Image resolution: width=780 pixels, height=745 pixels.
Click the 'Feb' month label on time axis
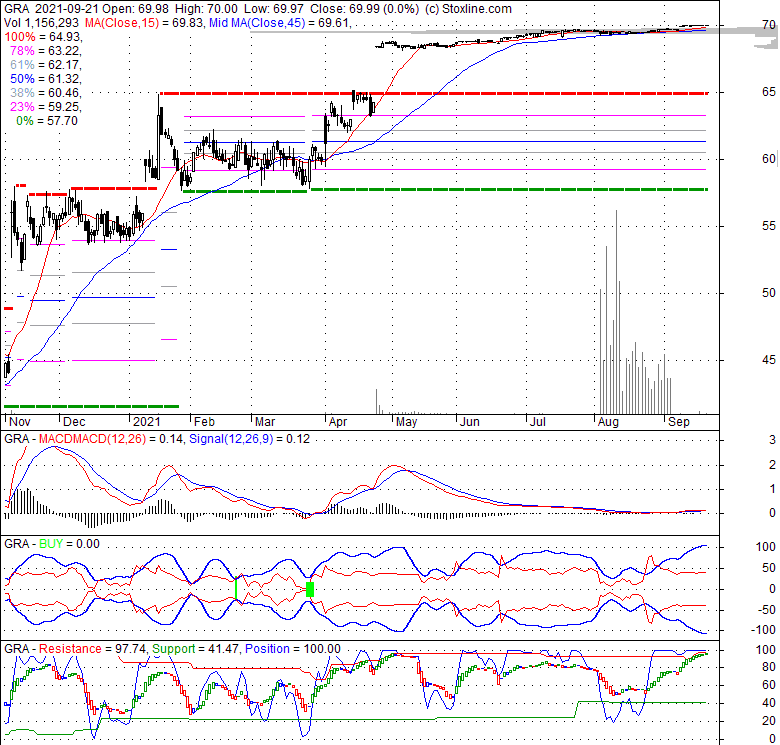tap(204, 422)
